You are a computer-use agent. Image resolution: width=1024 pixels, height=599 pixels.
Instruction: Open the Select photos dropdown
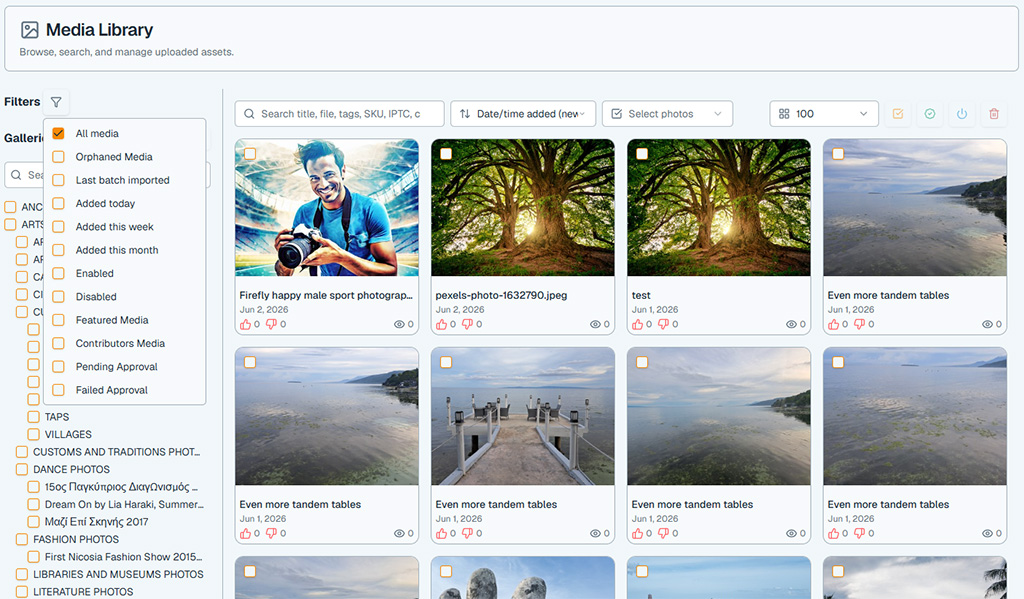tap(667, 114)
